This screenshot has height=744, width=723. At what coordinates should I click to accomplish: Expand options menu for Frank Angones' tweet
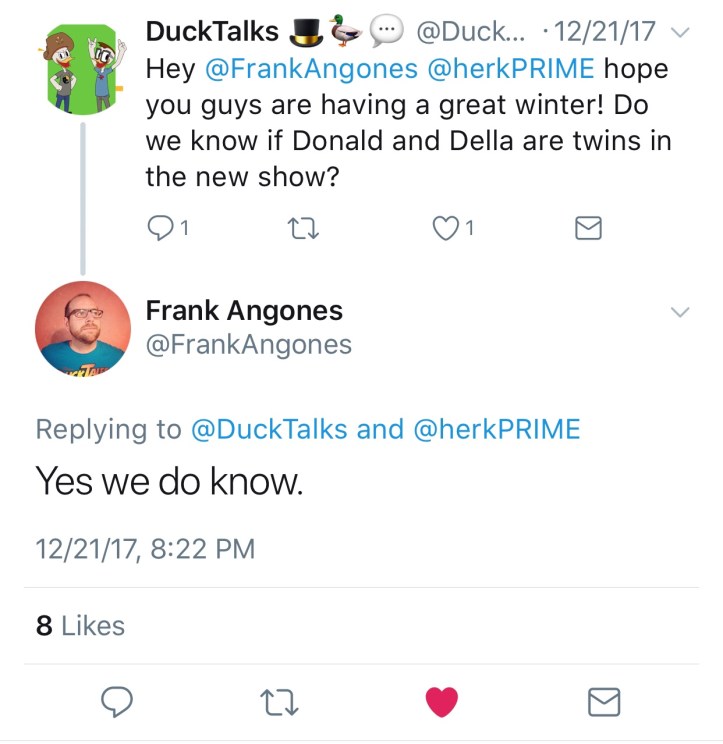(x=680, y=313)
